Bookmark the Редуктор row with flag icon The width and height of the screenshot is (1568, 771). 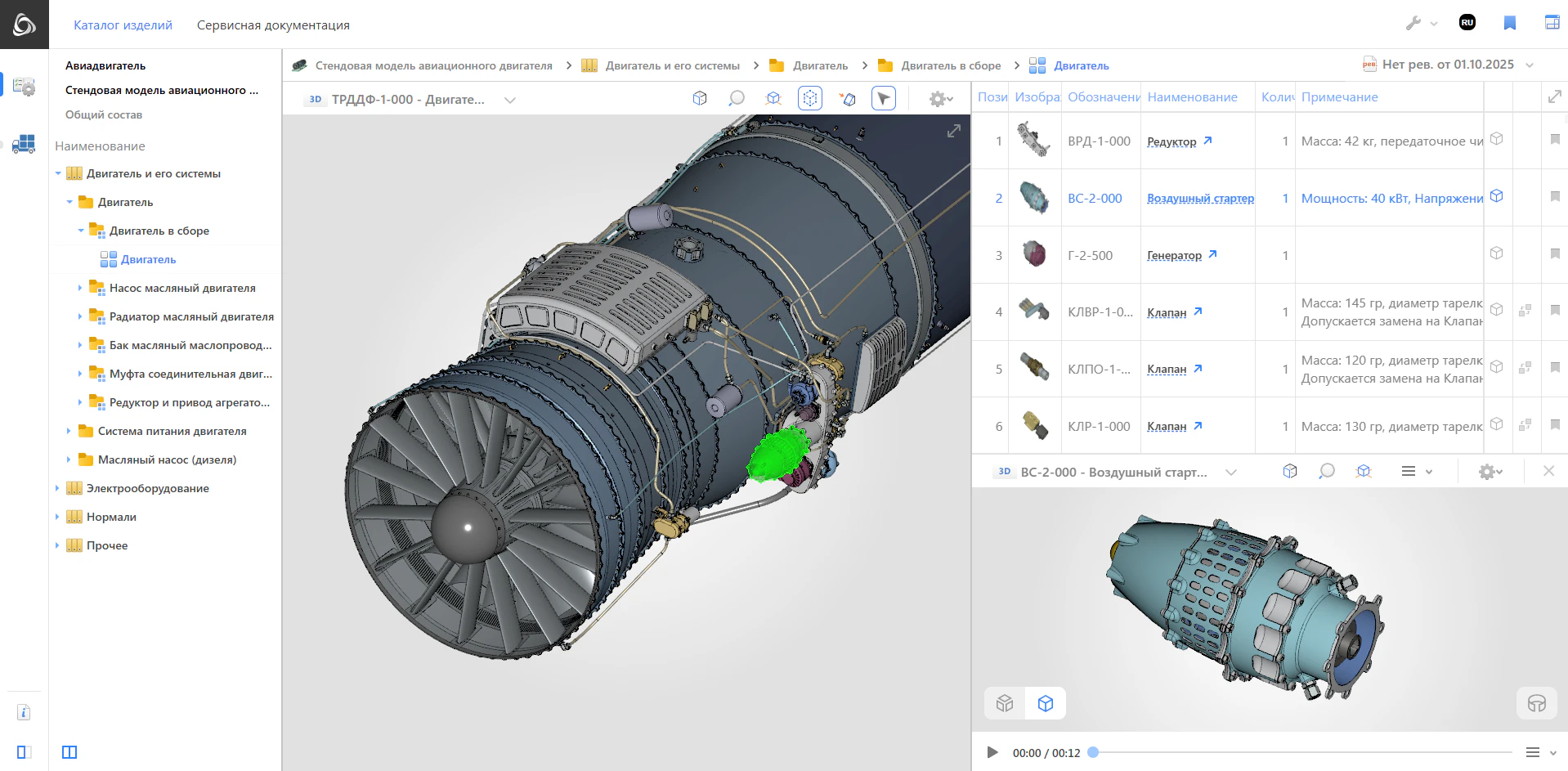click(x=1555, y=140)
